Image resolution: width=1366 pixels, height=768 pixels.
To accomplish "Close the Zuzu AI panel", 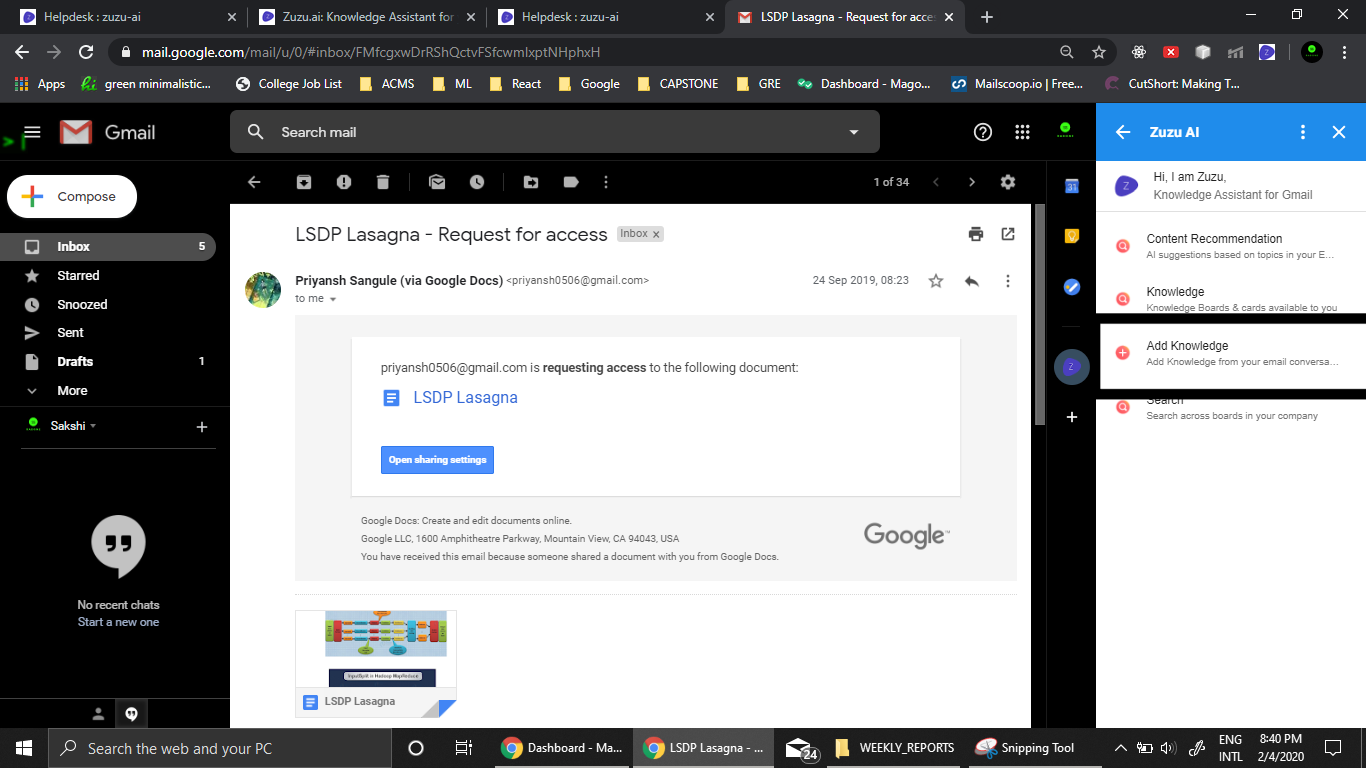I will [x=1339, y=132].
